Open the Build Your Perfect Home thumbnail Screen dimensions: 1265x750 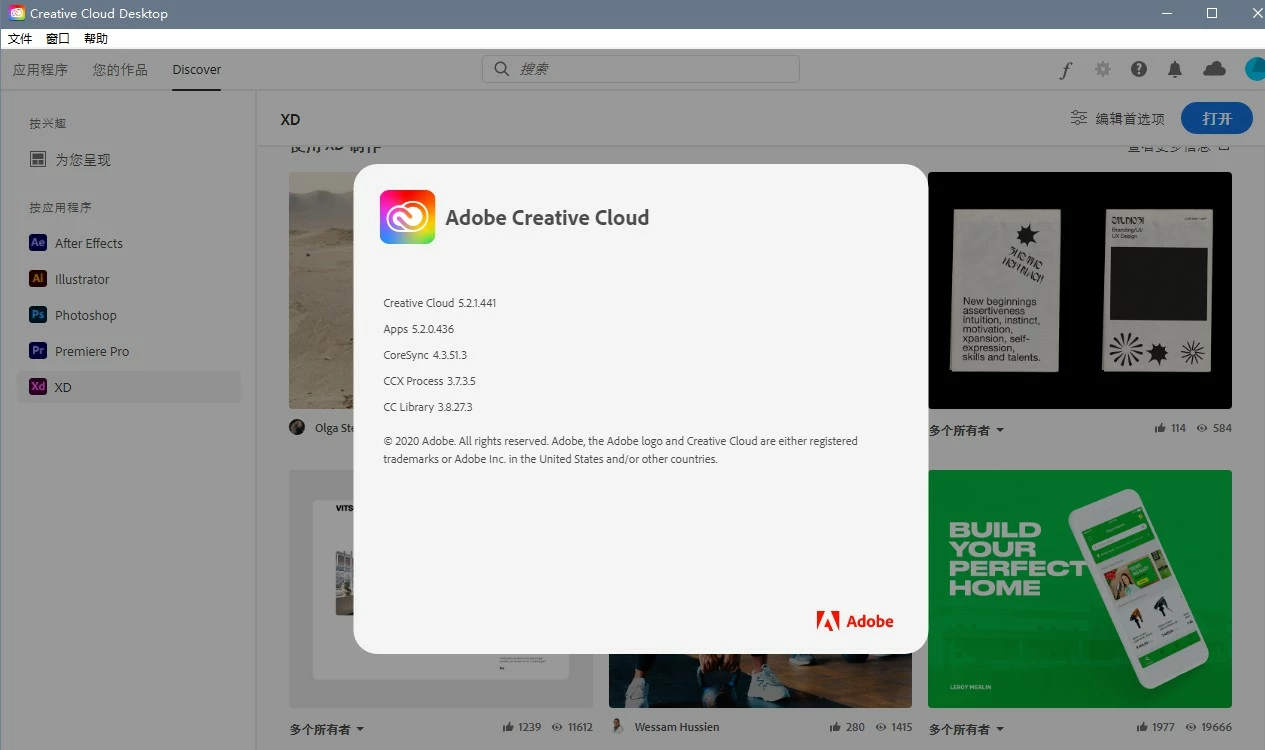click(x=1080, y=589)
